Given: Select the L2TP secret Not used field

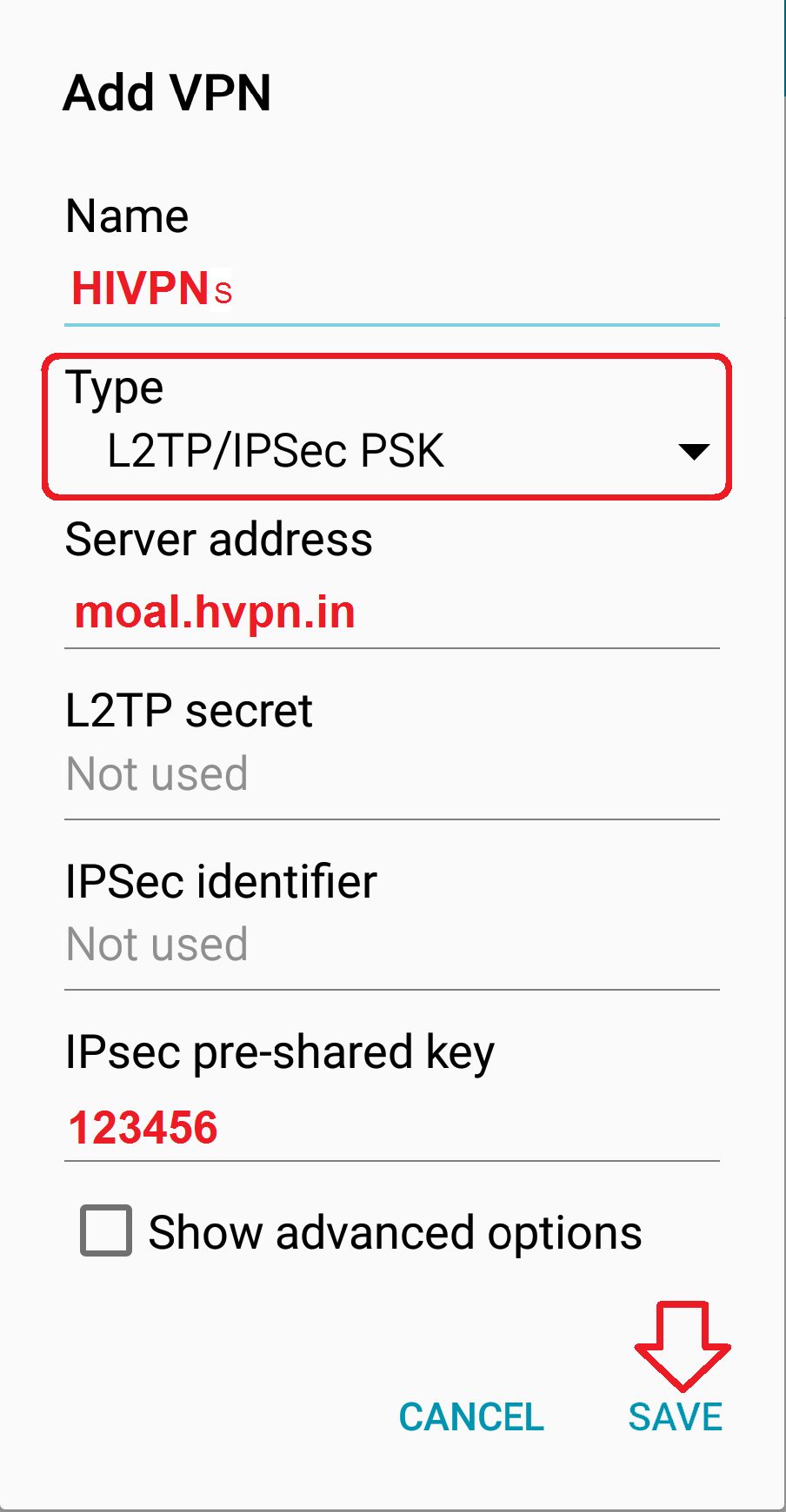Looking at the screenshot, I should [x=392, y=775].
